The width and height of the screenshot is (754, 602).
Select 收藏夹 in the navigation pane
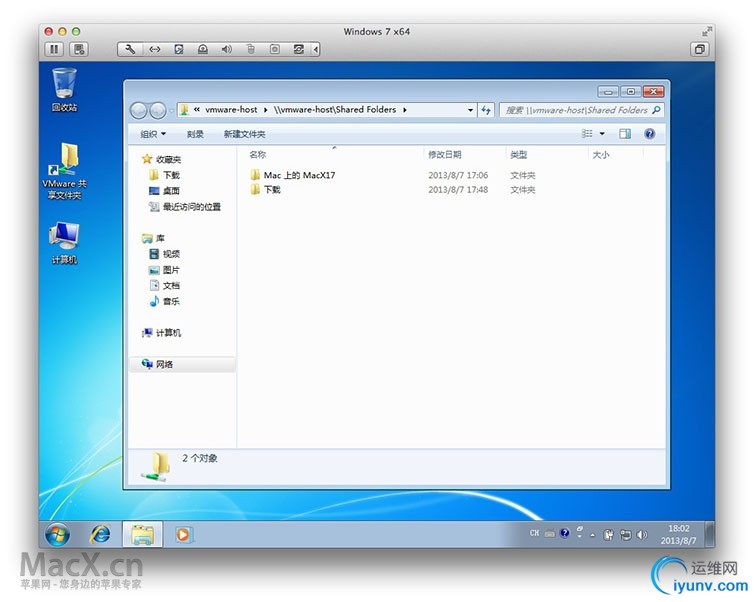click(x=162, y=159)
